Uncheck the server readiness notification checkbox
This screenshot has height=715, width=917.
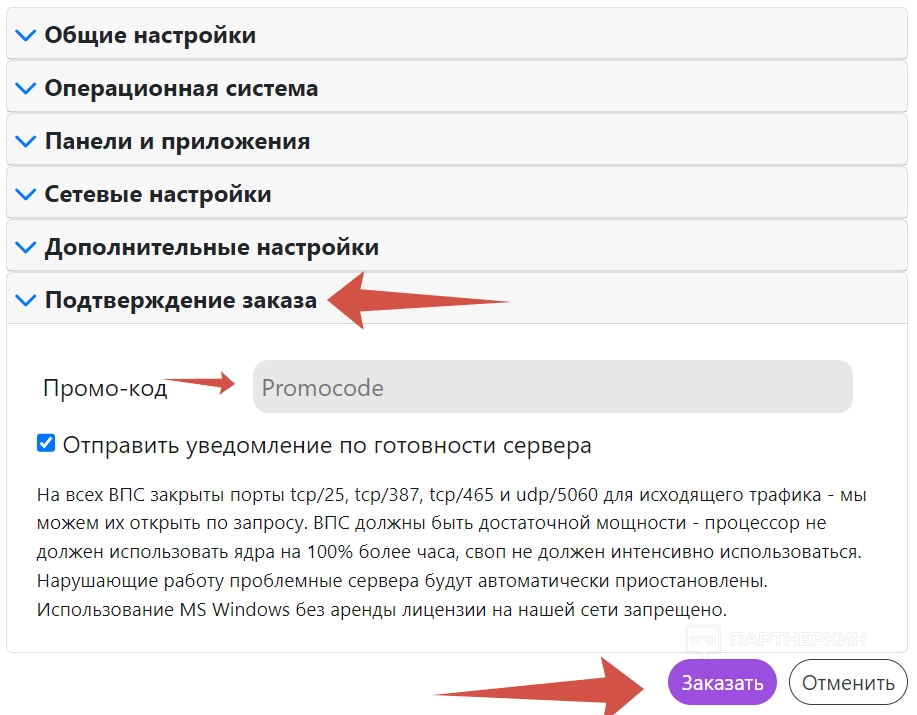coord(46,443)
